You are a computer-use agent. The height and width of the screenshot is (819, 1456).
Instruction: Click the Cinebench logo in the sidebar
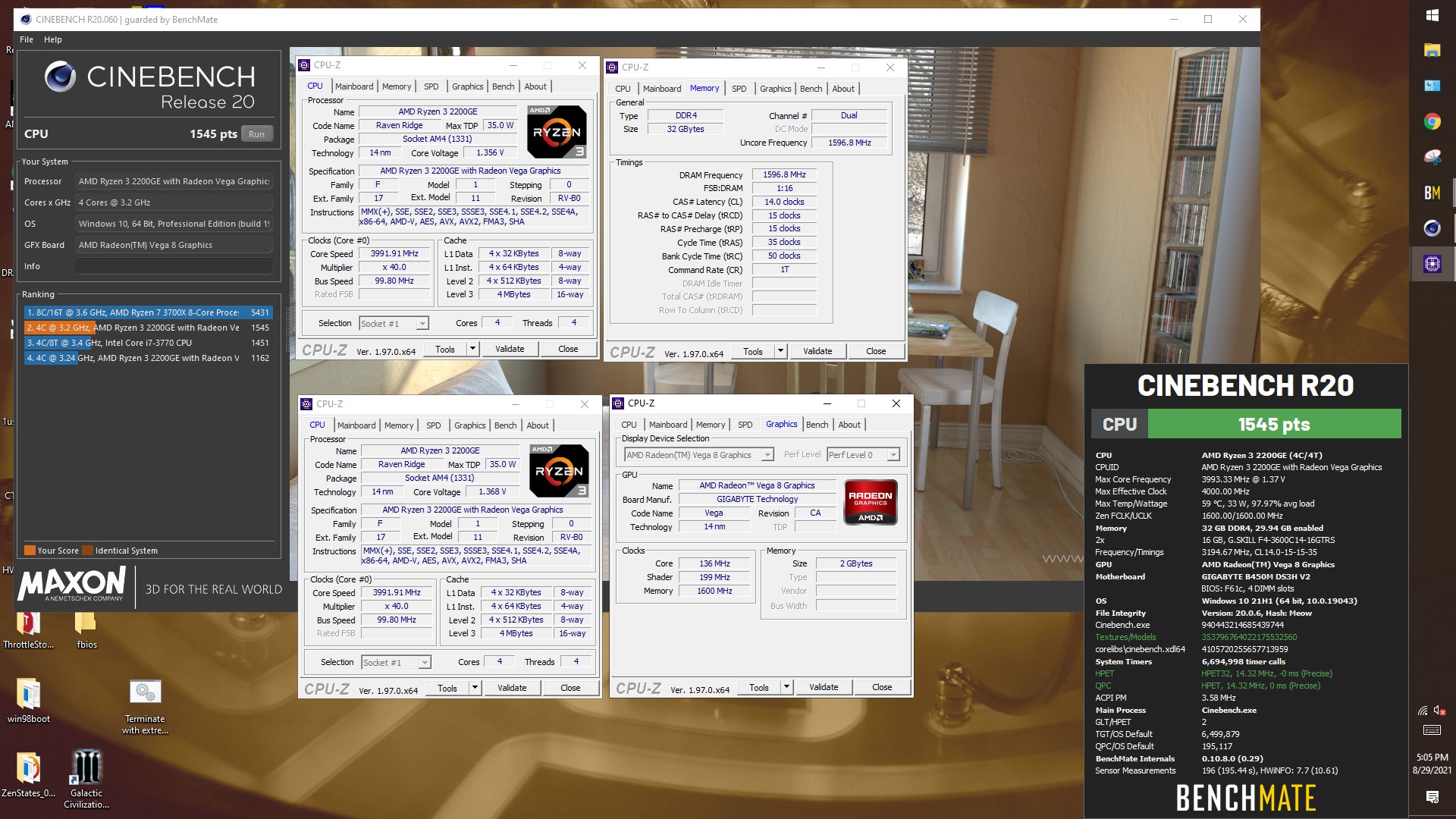[x=60, y=77]
